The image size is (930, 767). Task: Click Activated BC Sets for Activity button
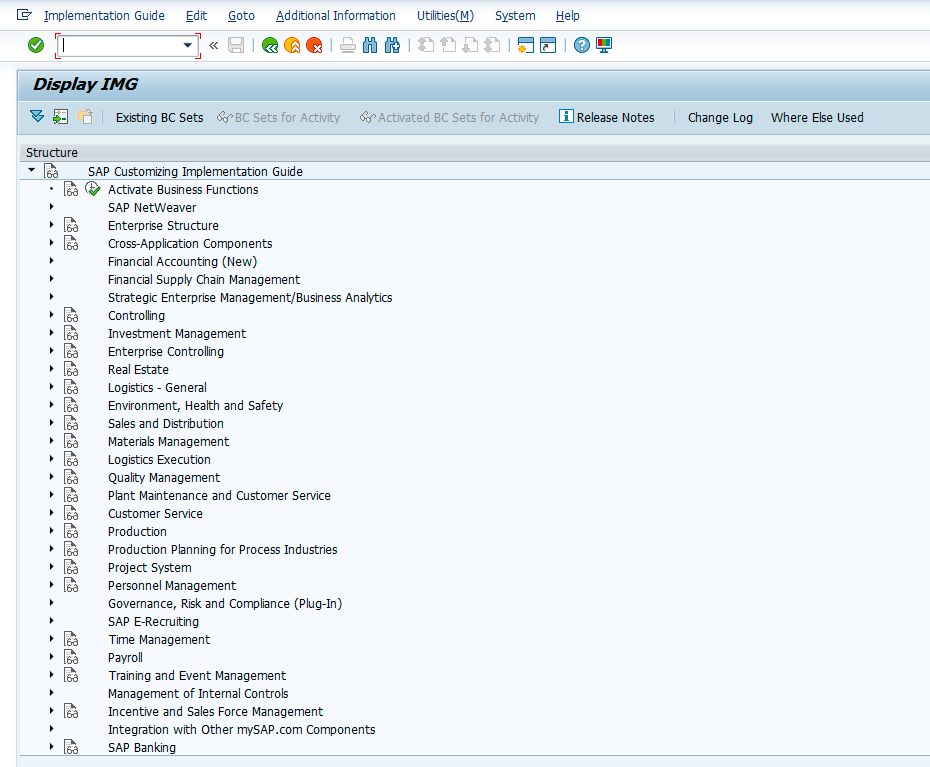450,117
